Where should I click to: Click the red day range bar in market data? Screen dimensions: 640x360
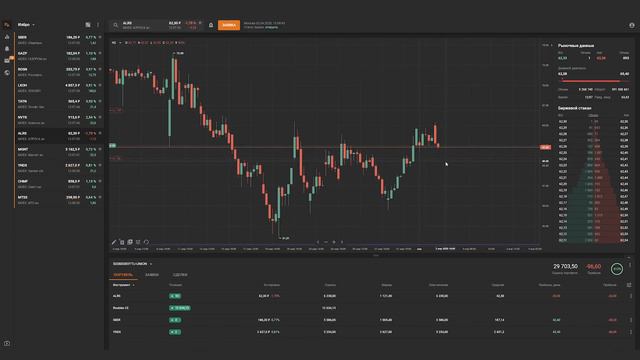(x=593, y=81)
